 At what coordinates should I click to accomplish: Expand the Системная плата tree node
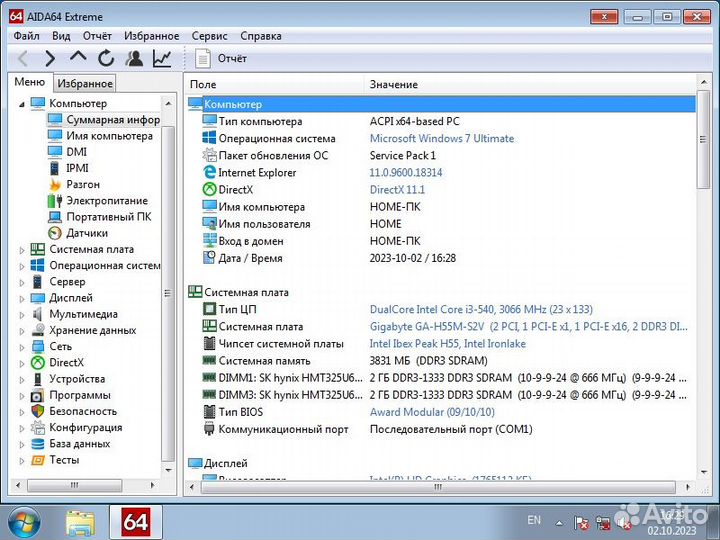point(22,250)
